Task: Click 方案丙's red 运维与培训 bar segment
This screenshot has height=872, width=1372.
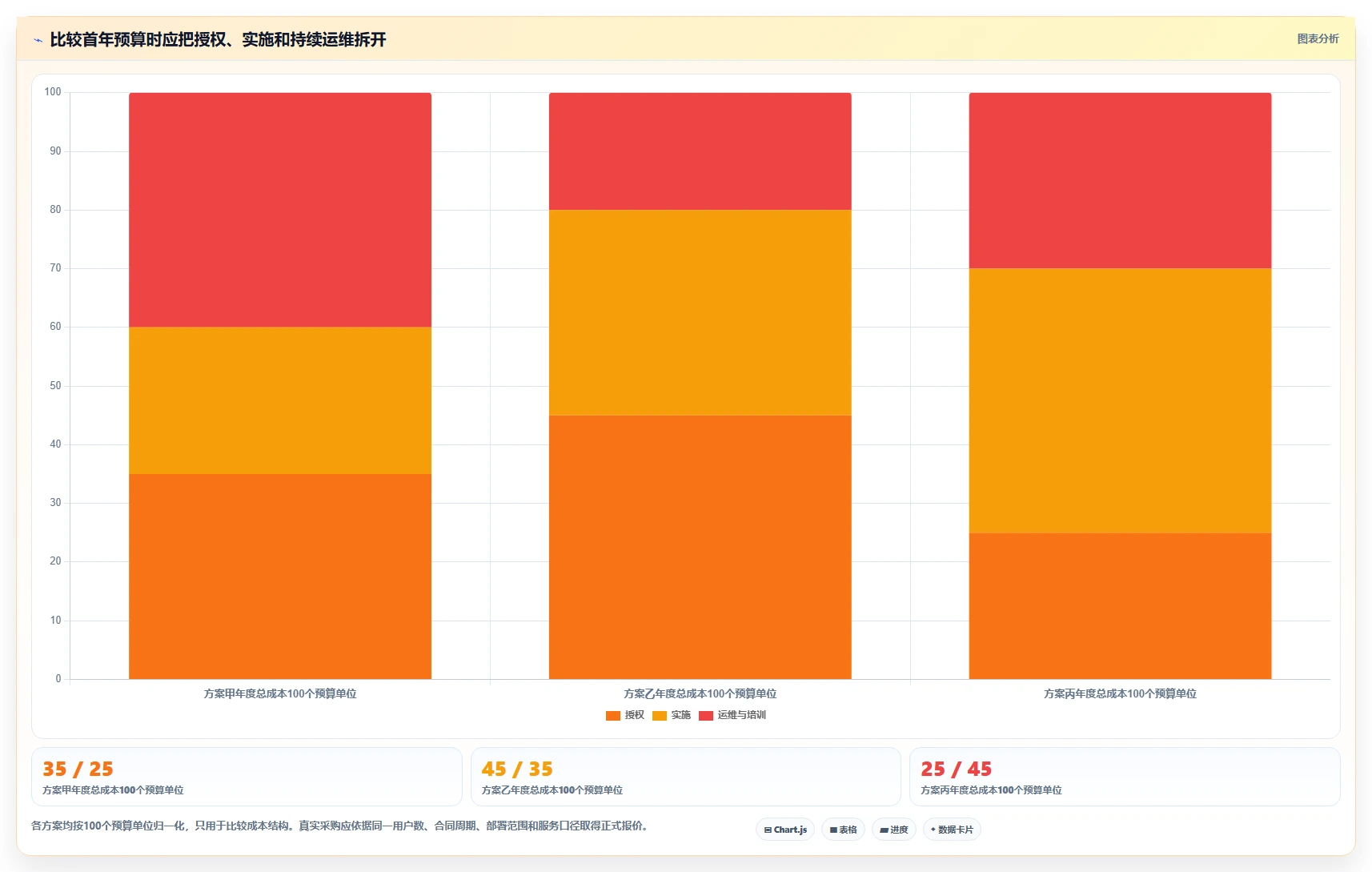Action: 1120,180
